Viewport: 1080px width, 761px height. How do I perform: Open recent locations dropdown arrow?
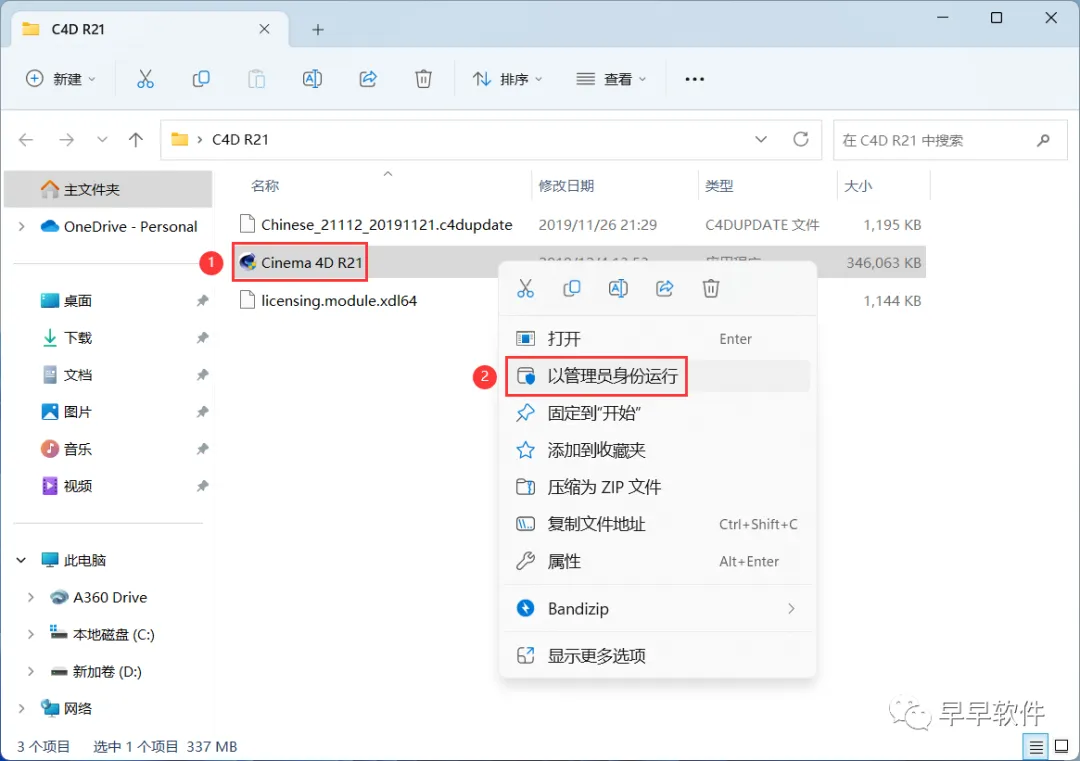pyautogui.click(x=102, y=140)
